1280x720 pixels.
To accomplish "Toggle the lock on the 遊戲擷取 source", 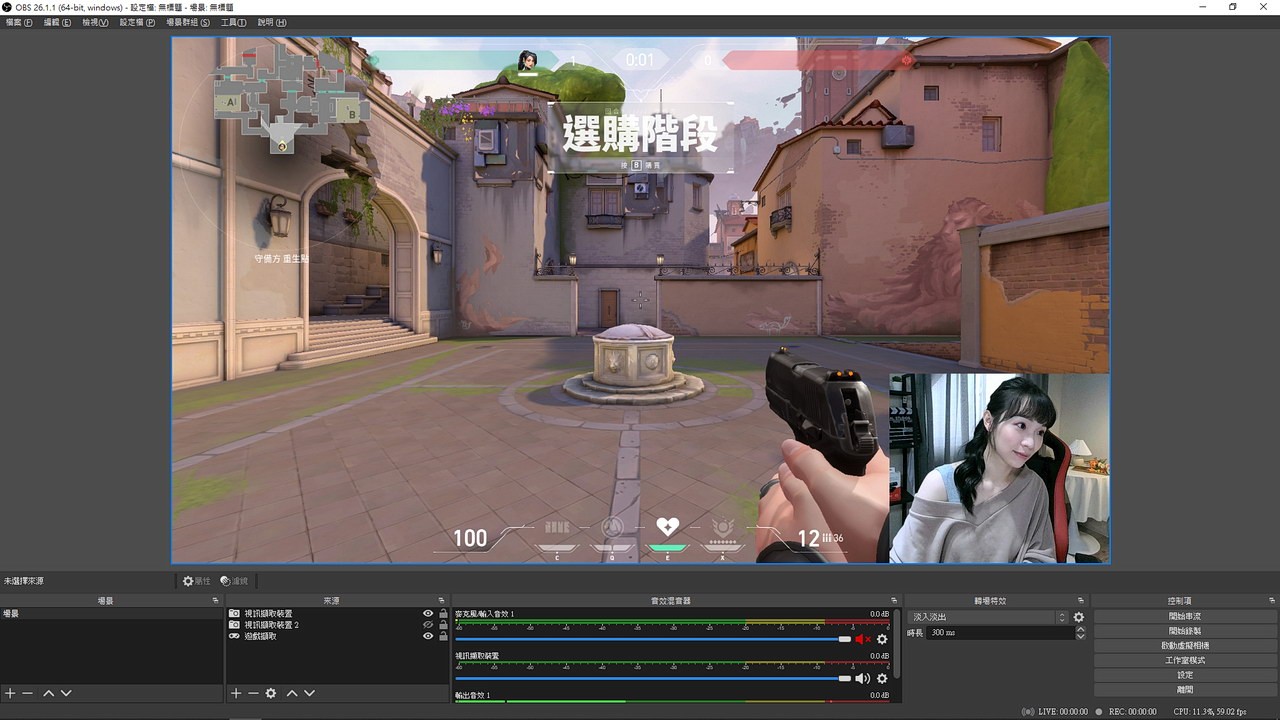I will pos(443,636).
